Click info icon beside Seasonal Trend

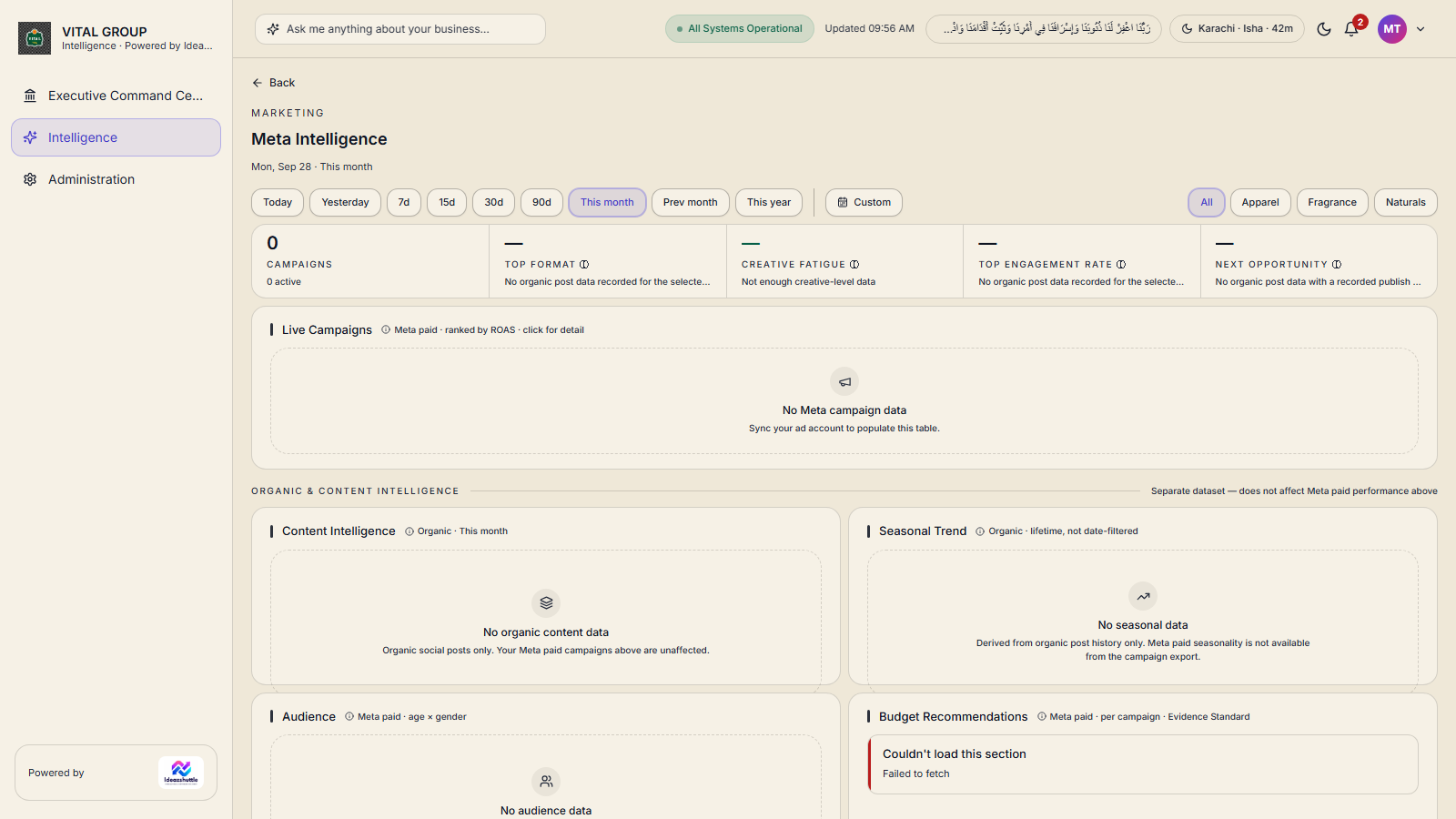pyautogui.click(x=980, y=531)
